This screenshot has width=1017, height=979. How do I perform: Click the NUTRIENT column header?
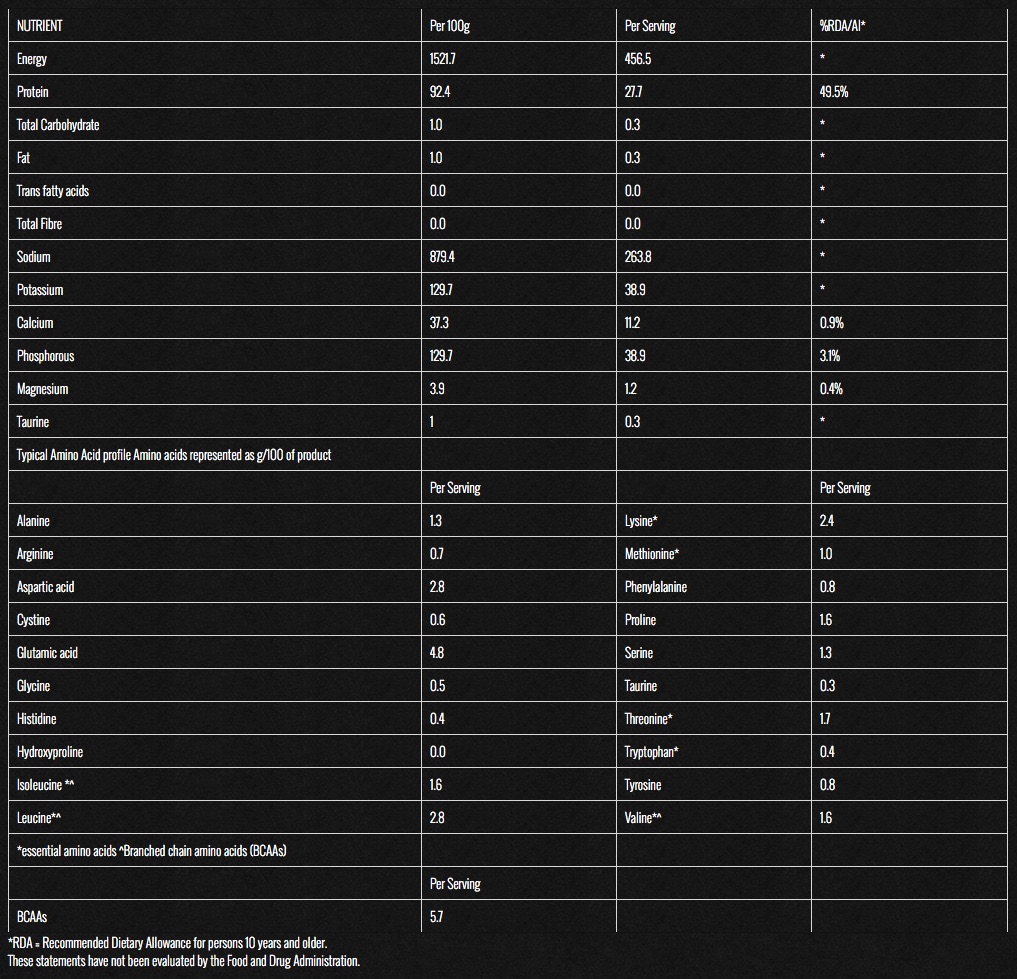click(x=39, y=26)
